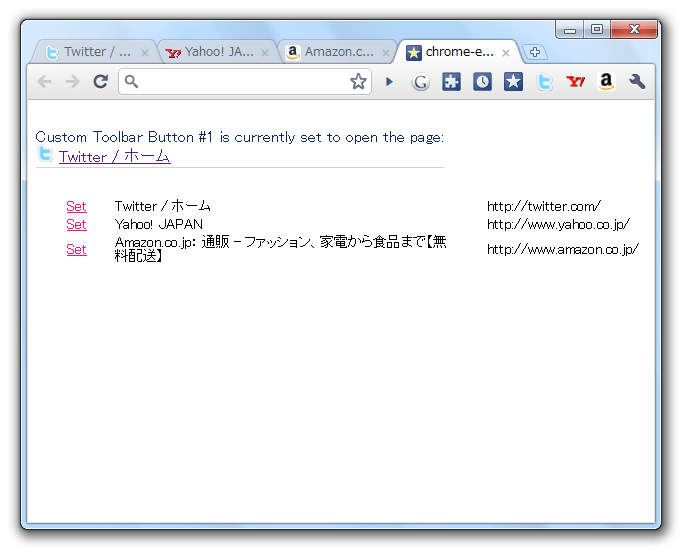This screenshot has height=552, width=686.
Task: Open the wrench settings menu
Action: [637, 82]
